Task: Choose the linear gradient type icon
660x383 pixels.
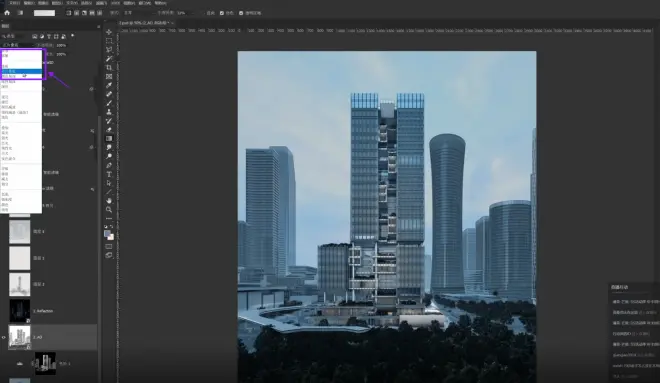Action: point(69,13)
